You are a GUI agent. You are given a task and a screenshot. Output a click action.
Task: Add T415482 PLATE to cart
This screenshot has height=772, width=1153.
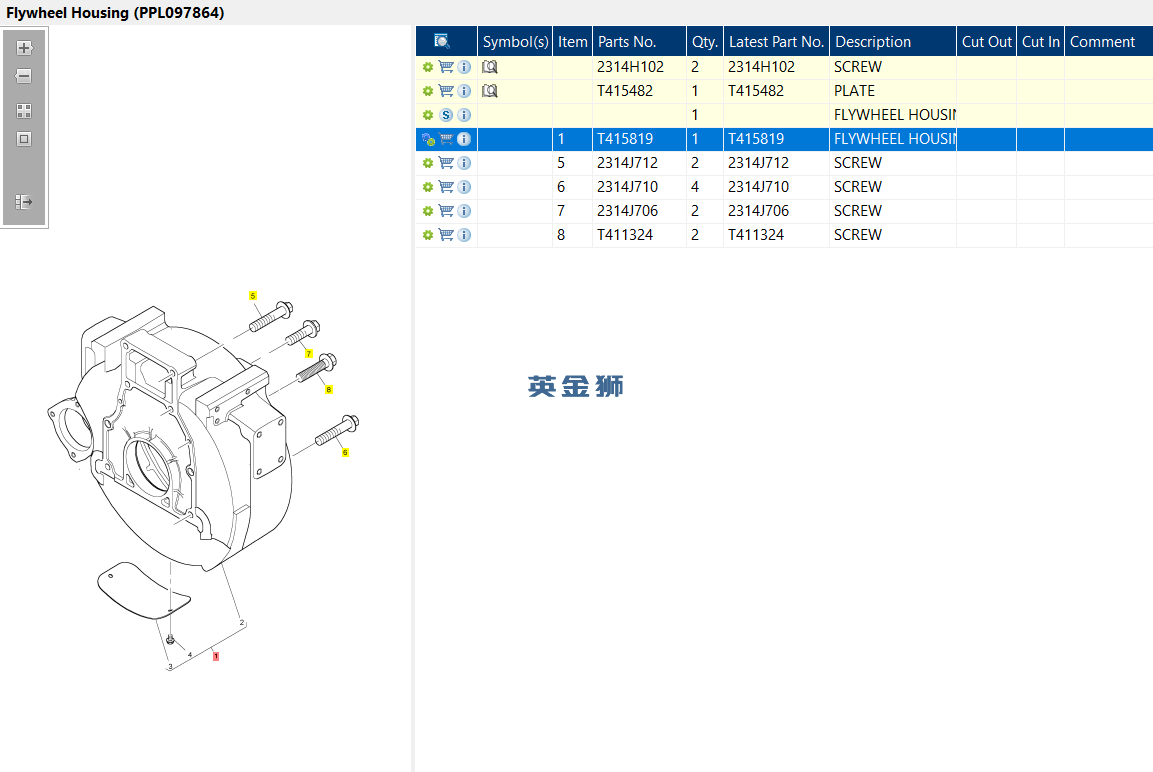(x=446, y=91)
